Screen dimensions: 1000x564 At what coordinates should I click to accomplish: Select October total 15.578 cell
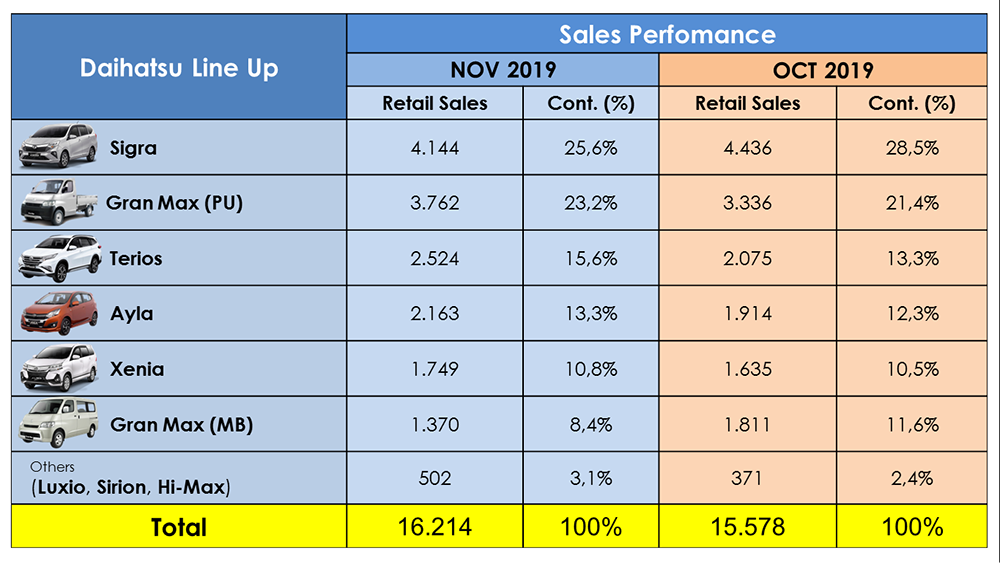click(747, 527)
